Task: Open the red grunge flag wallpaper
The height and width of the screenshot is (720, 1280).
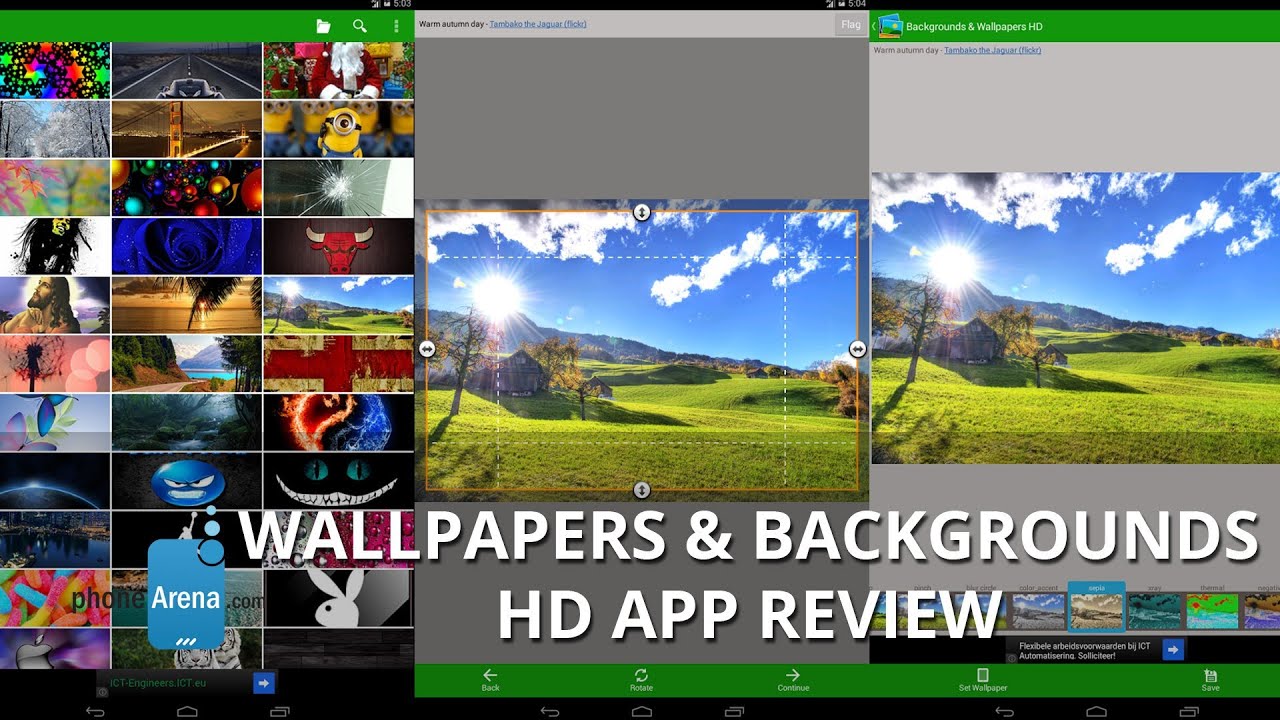Action: click(338, 364)
